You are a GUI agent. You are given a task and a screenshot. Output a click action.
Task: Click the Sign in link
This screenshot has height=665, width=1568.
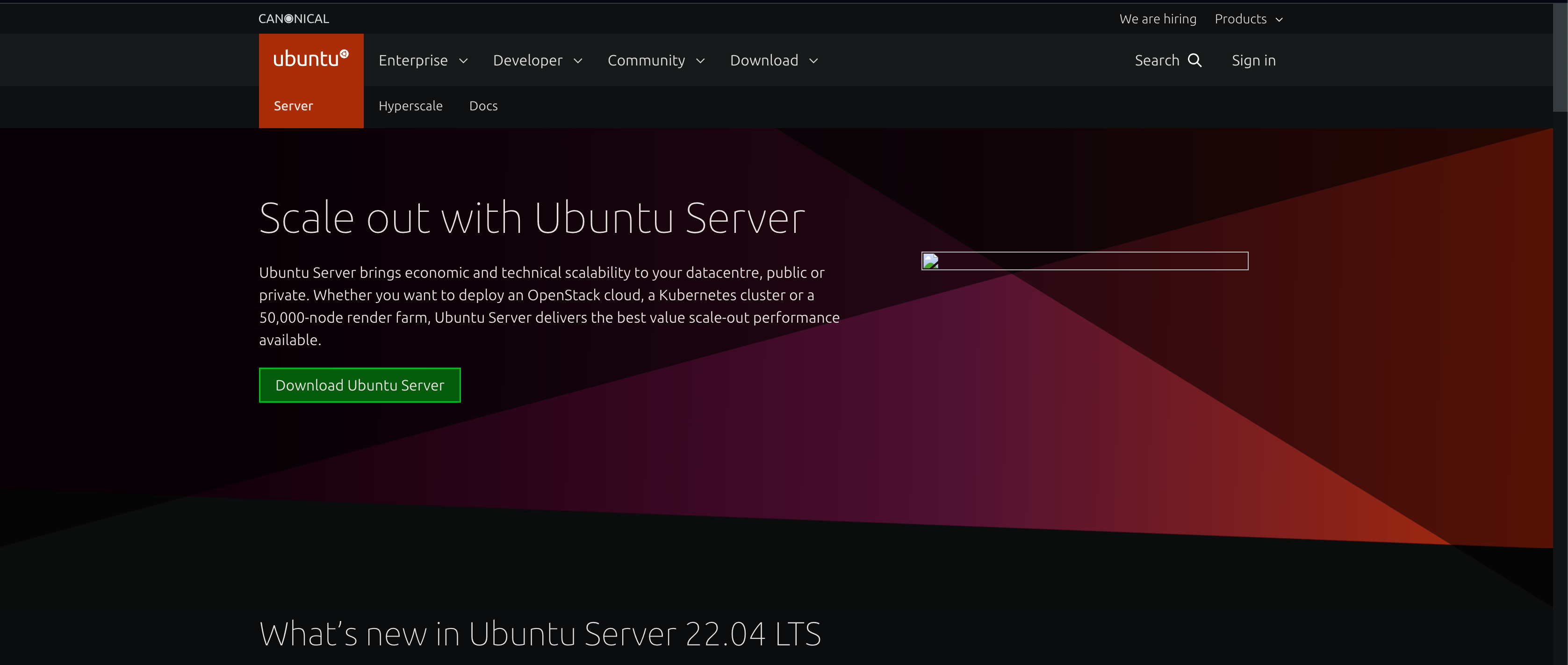point(1253,59)
